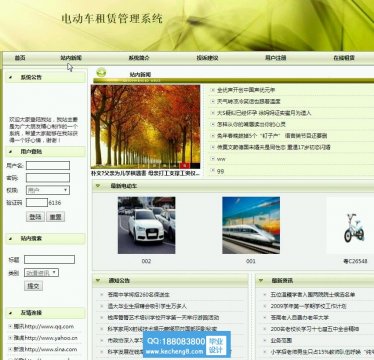The image size is (374, 360).
Task: Click the bullet icon beside the 雅虎 yahoo.cn link
Action: pyautogui.click(x=10, y=338)
